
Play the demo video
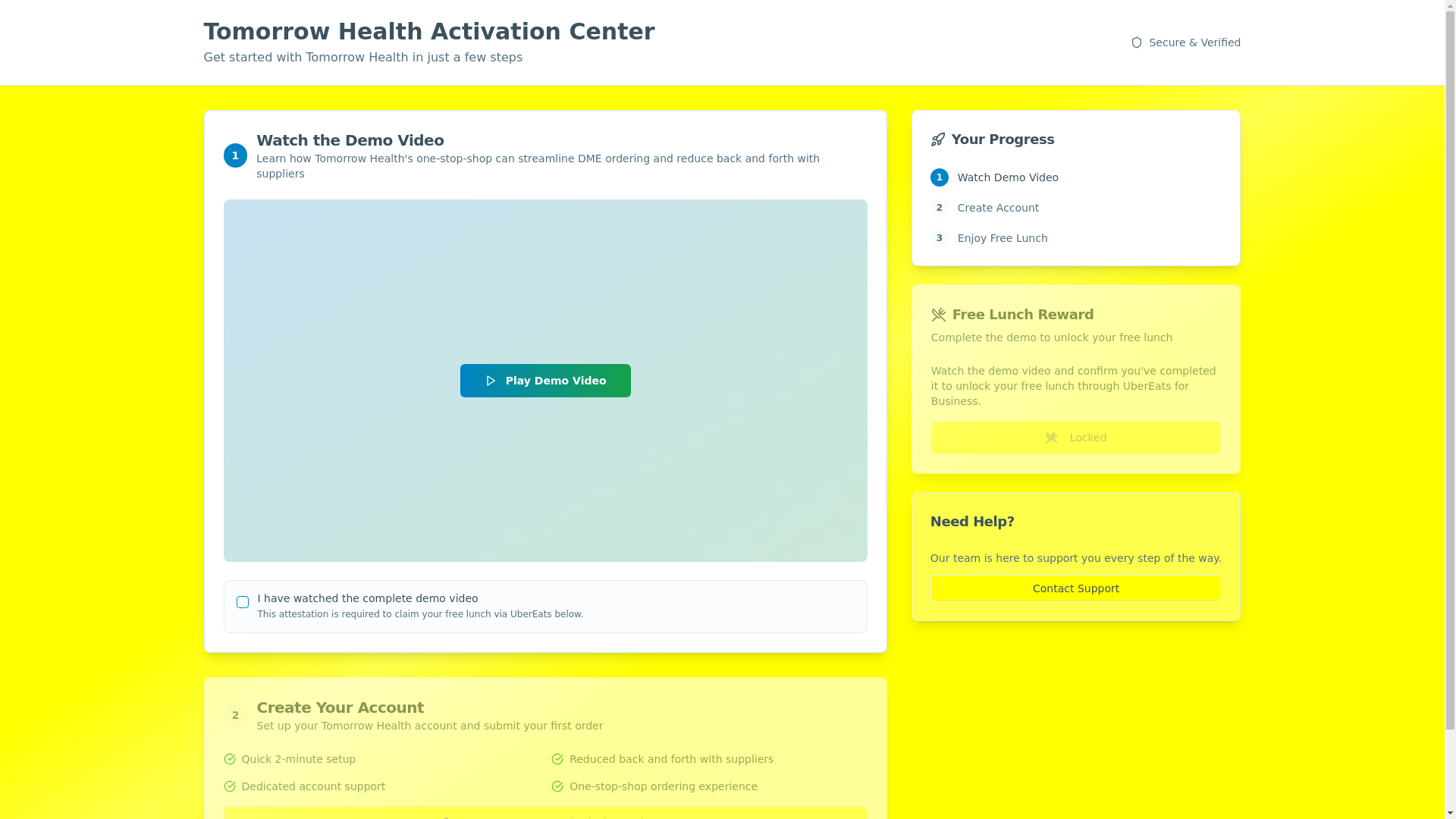tap(544, 381)
